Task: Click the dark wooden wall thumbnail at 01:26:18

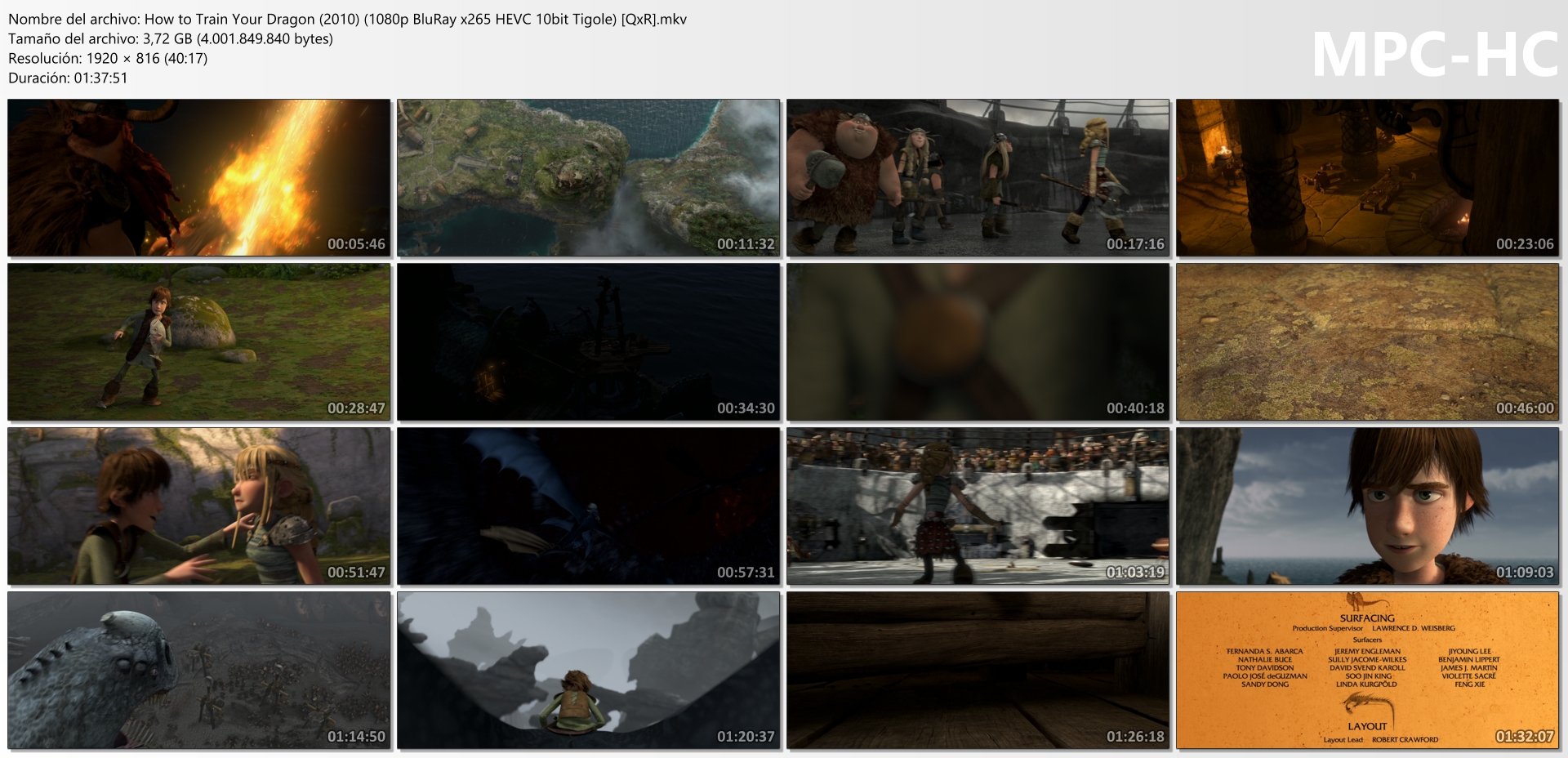Action: coord(978,671)
